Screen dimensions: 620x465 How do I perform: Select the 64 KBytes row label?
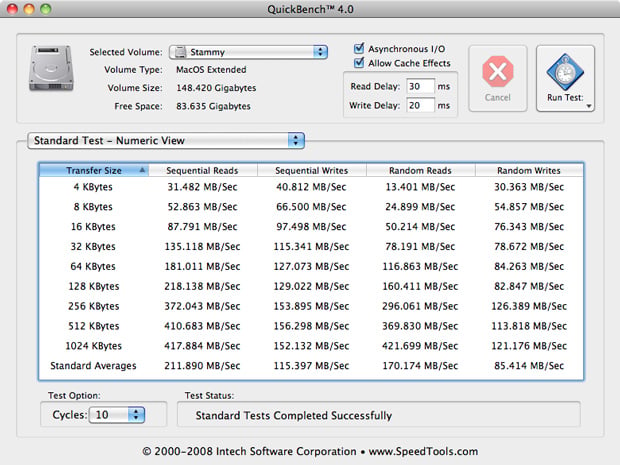pyautogui.click(x=93, y=266)
